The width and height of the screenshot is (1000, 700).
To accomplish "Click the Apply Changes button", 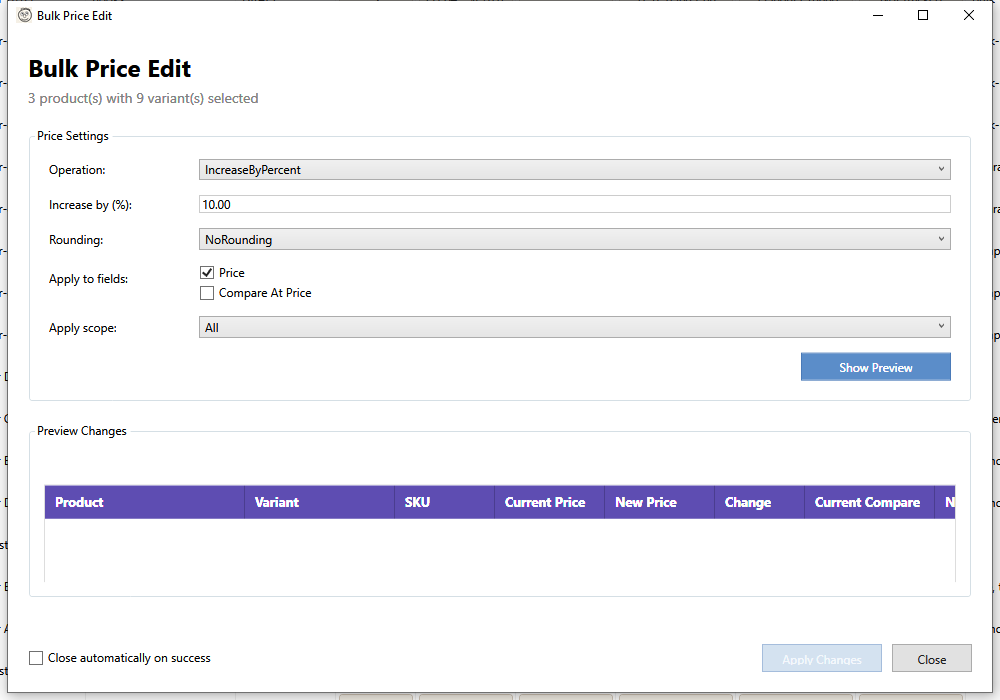I will pos(821,659).
